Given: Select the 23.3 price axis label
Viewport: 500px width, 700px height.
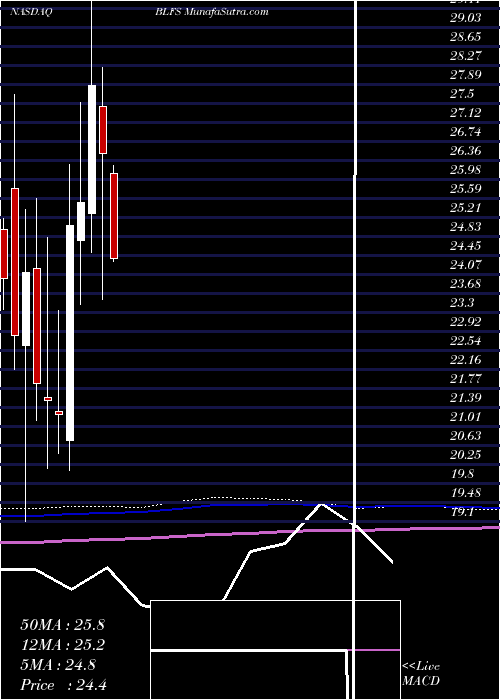Looking at the screenshot, I should [462, 303].
